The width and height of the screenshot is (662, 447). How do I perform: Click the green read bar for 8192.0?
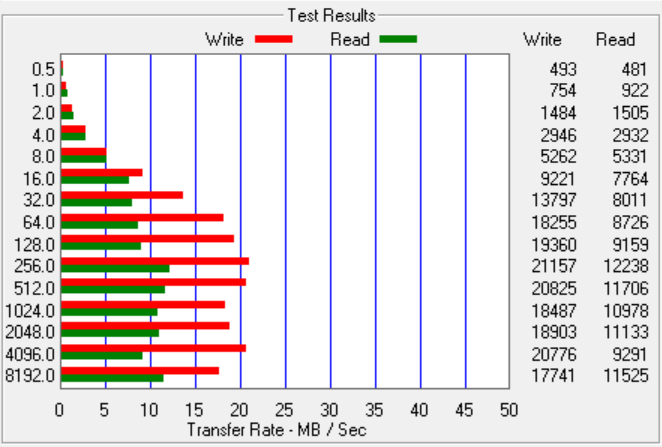[x=112, y=378]
